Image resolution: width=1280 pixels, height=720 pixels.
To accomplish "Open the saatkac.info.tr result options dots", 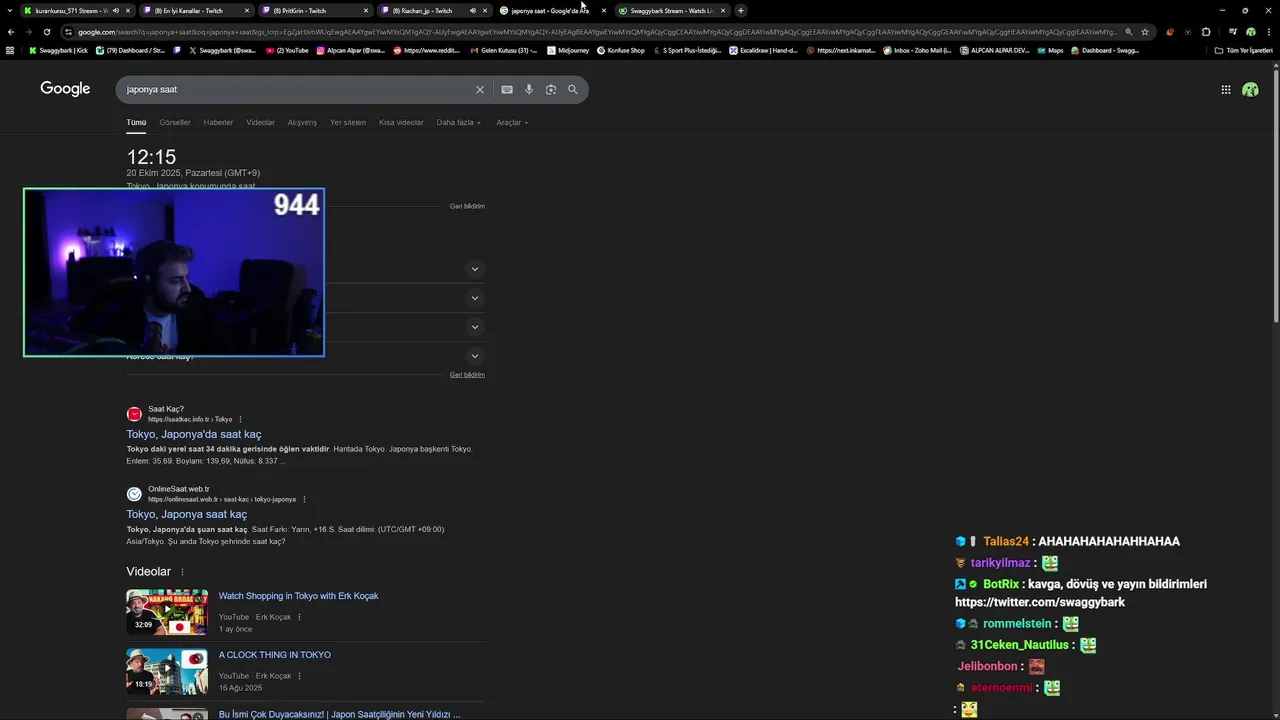I will 241,419.
